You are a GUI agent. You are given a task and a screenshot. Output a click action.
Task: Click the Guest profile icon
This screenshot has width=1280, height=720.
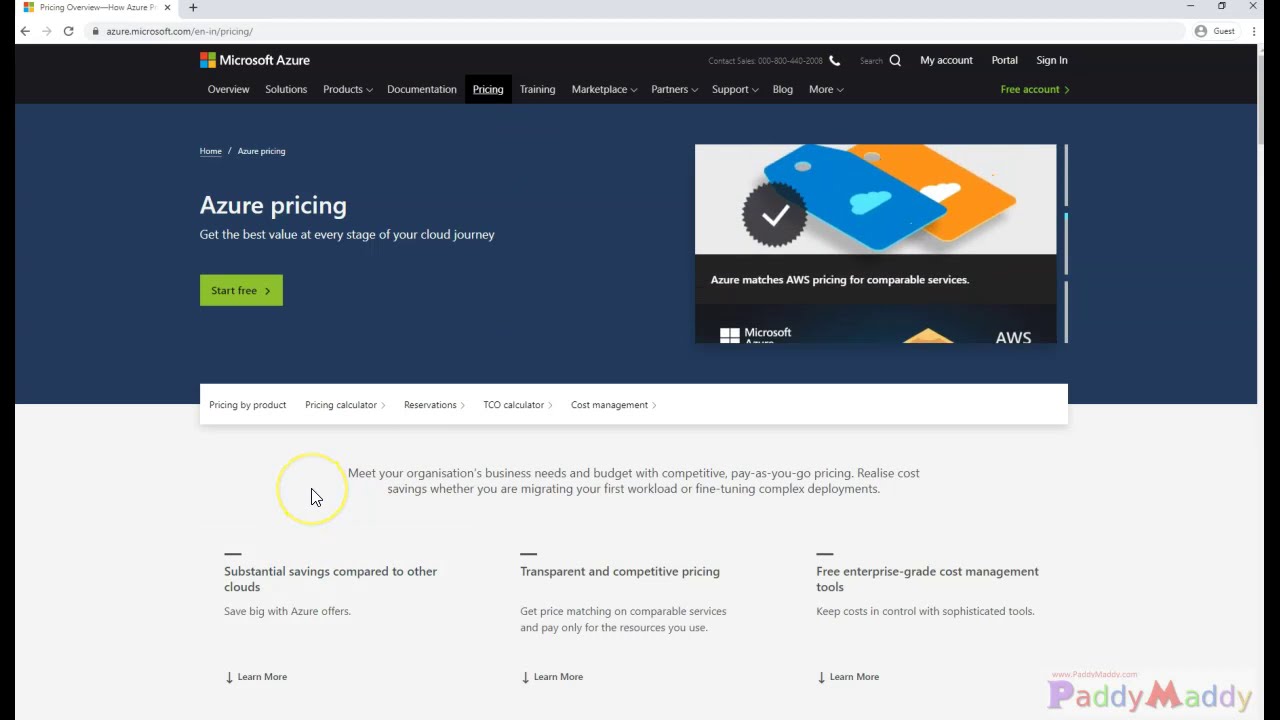point(1201,31)
